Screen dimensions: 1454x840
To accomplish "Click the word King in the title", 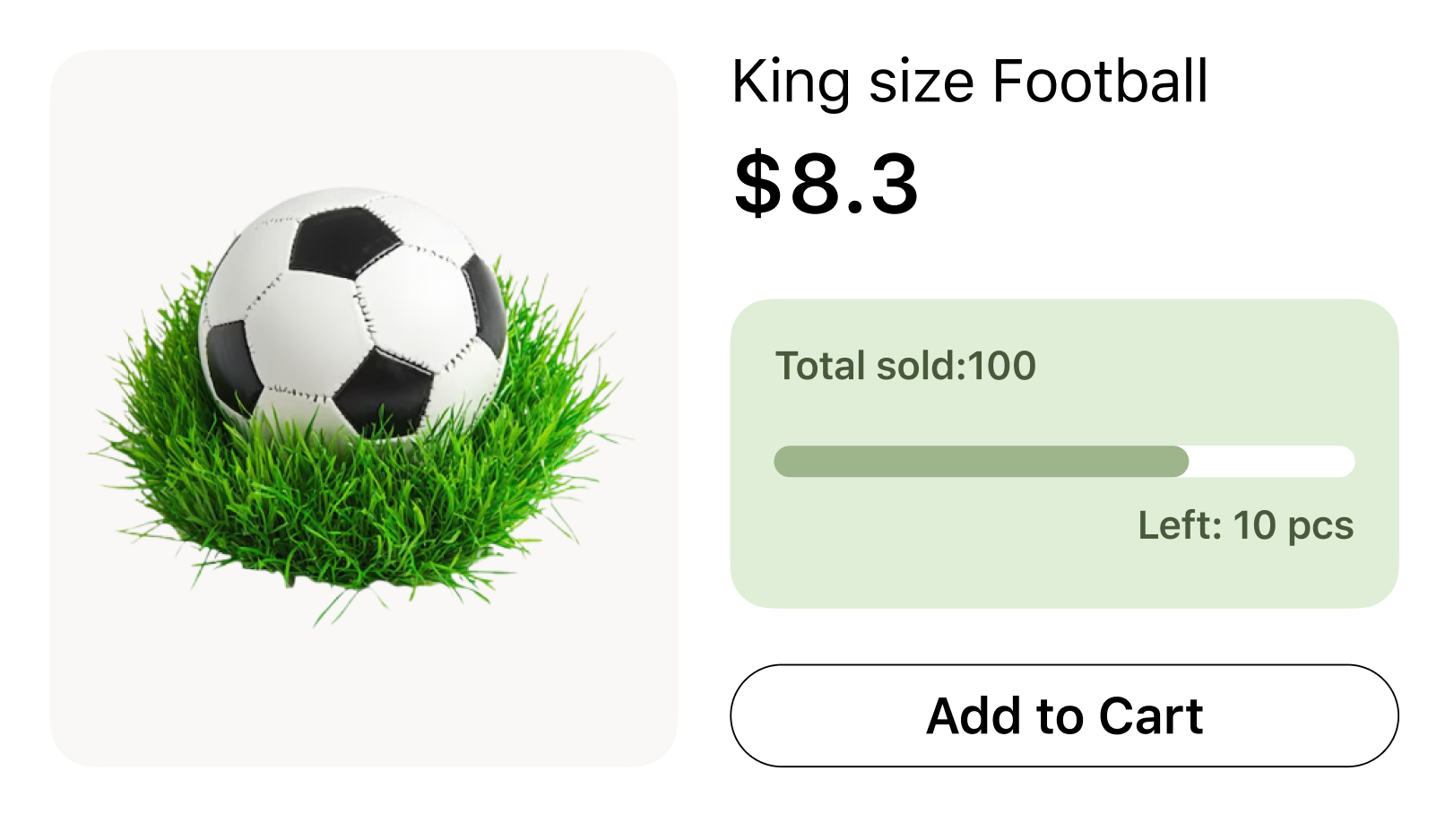I will point(790,82).
